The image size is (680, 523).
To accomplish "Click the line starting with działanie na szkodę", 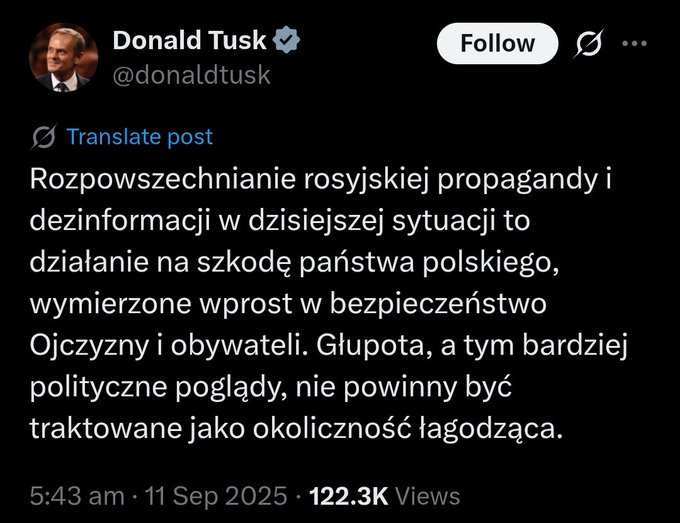I will tap(294, 262).
